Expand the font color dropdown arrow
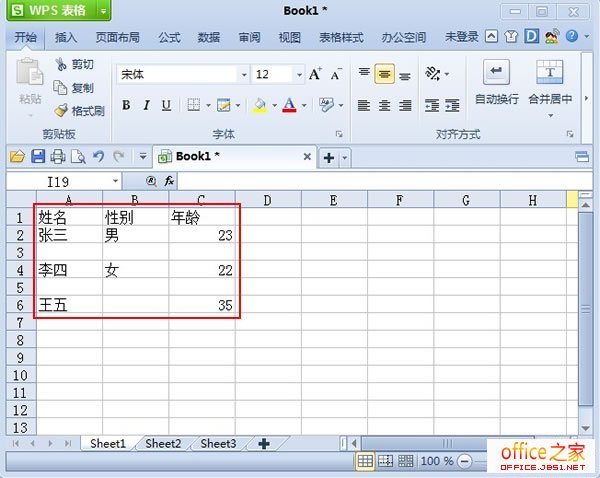This screenshot has height=478, width=600. pos(304,105)
